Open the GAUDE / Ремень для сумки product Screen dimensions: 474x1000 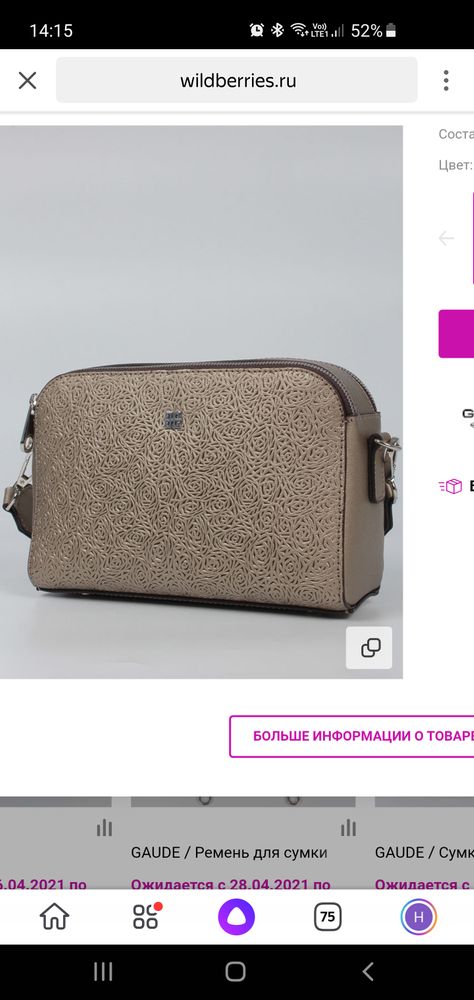tap(229, 853)
